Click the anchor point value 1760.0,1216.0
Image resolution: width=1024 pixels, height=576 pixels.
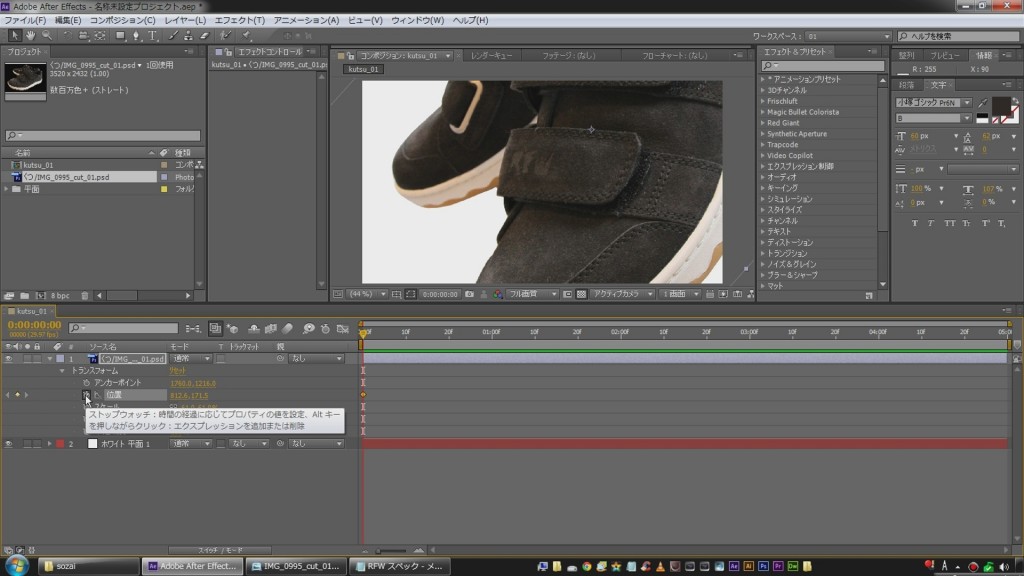tap(193, 383)
